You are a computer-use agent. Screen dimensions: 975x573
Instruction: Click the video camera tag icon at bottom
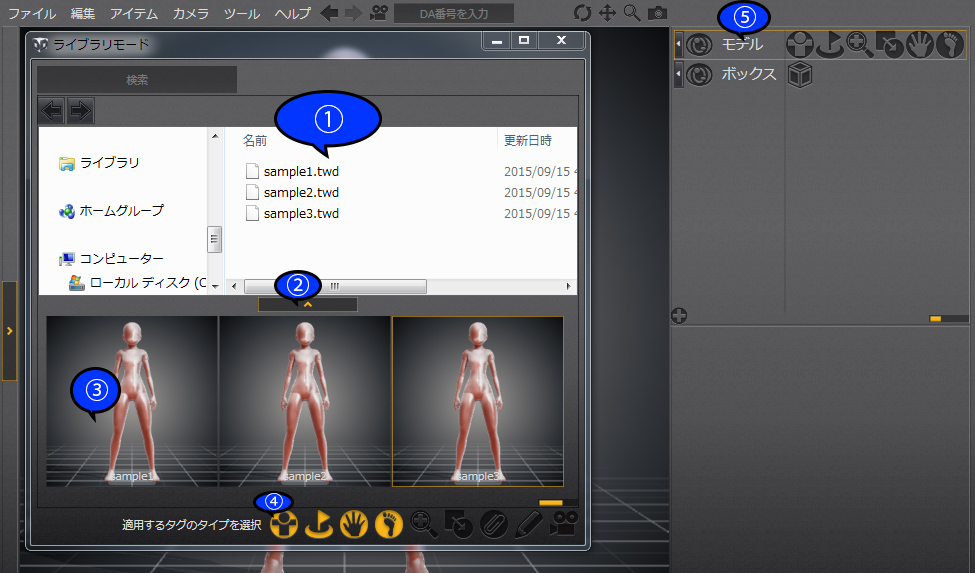[x=563, y=524]
